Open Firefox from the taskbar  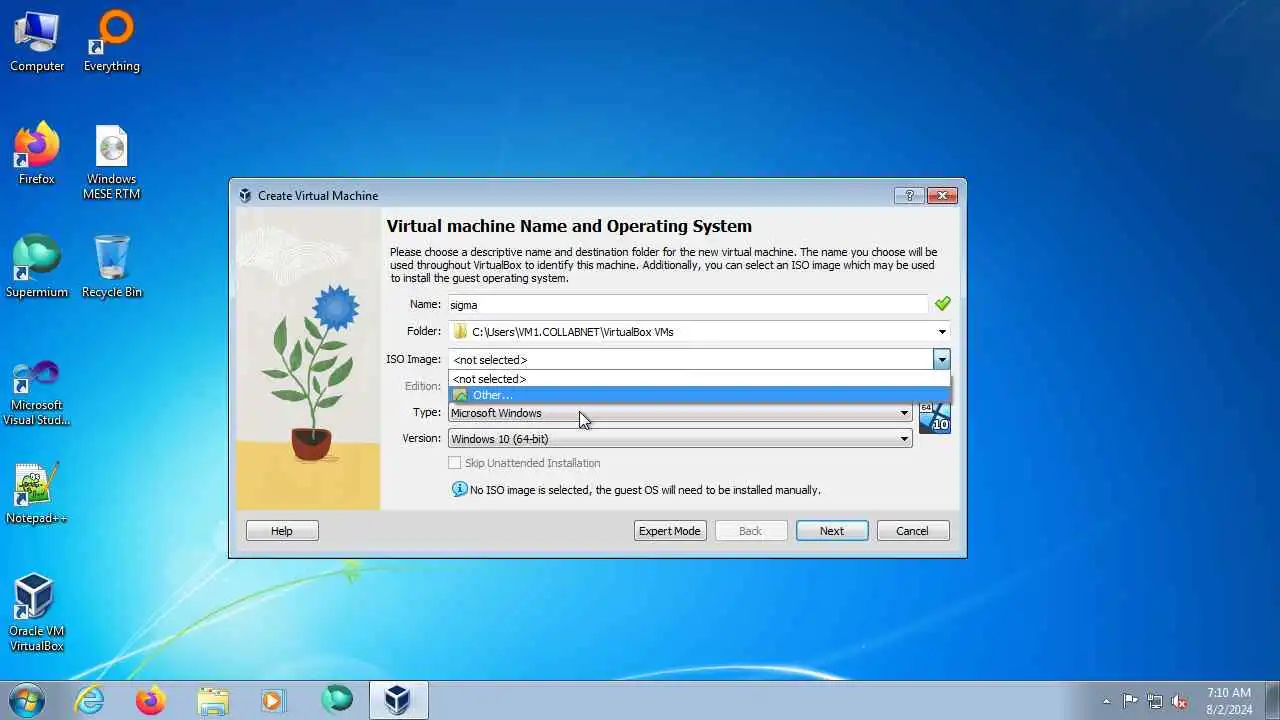pos(150,700)
